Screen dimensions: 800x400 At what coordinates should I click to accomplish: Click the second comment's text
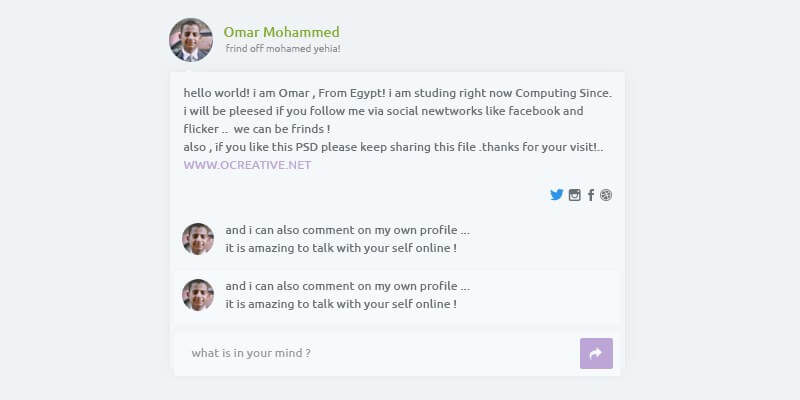pos(347,285)
